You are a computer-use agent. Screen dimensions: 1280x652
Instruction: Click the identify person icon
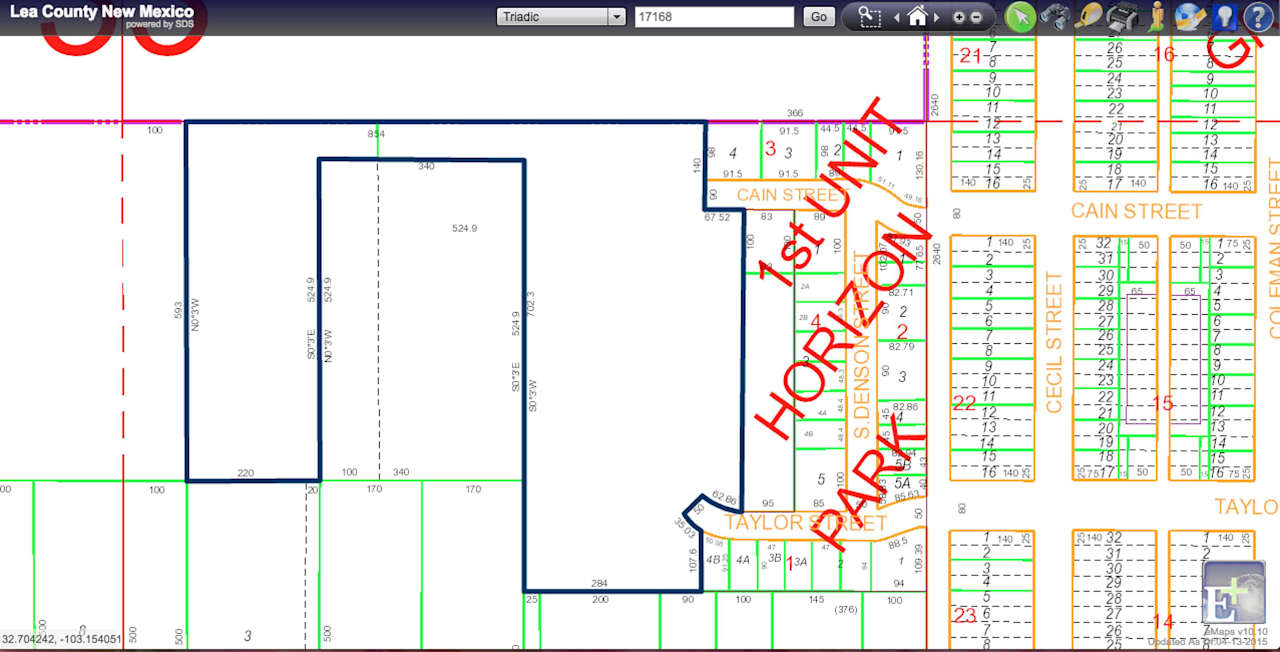[x=1156, y=17]
